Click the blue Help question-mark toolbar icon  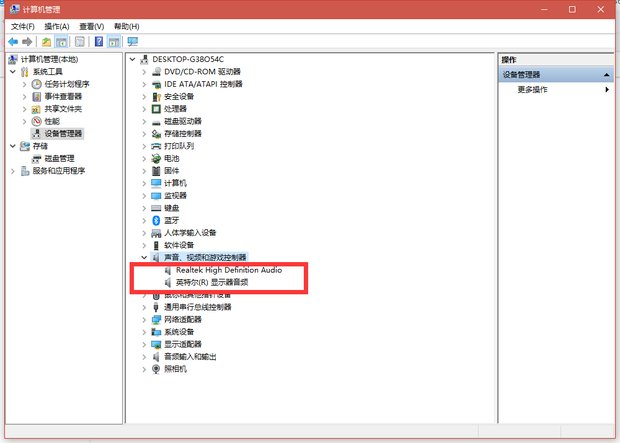99,42
